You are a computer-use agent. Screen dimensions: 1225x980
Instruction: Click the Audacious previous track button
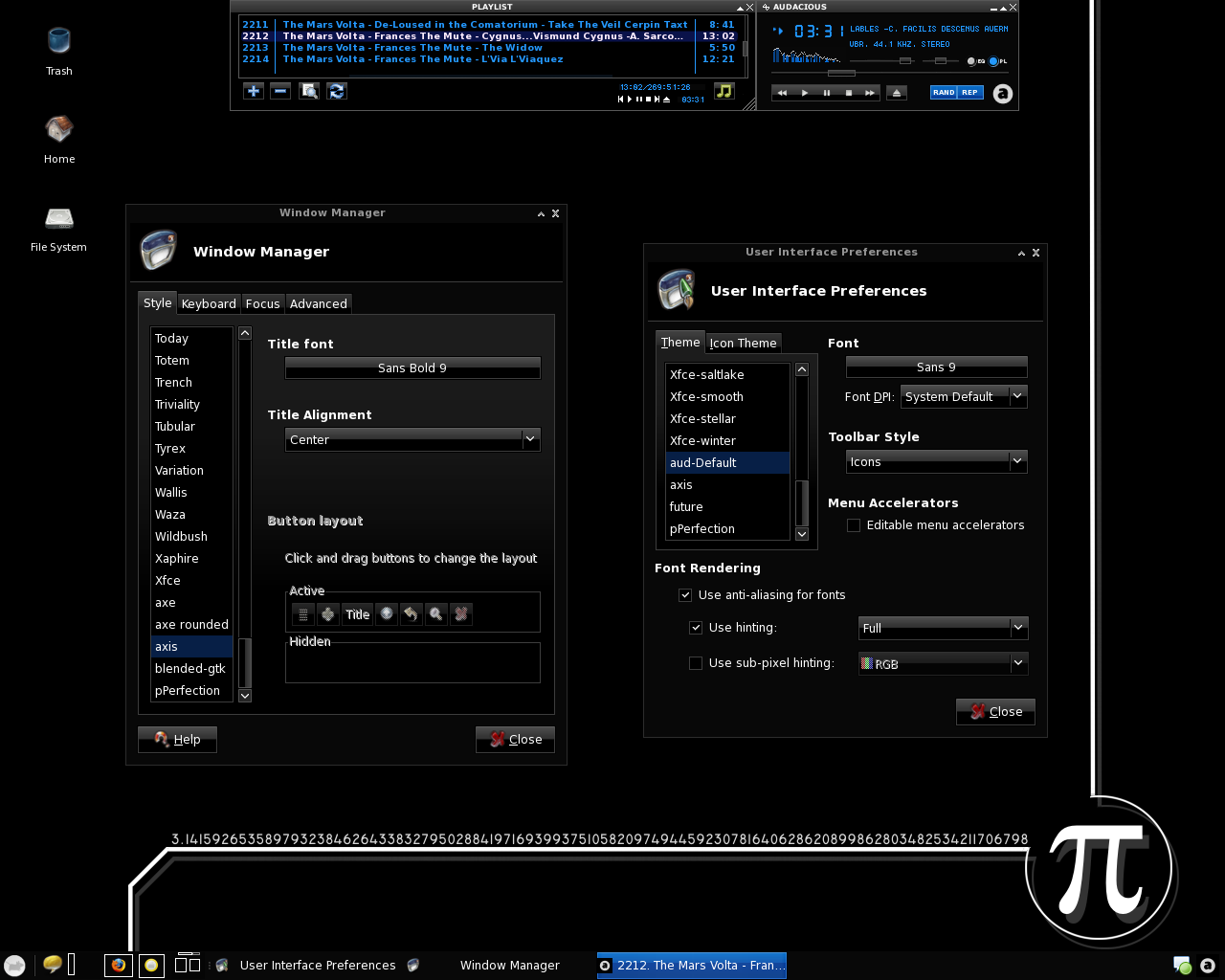coord(782,93)
